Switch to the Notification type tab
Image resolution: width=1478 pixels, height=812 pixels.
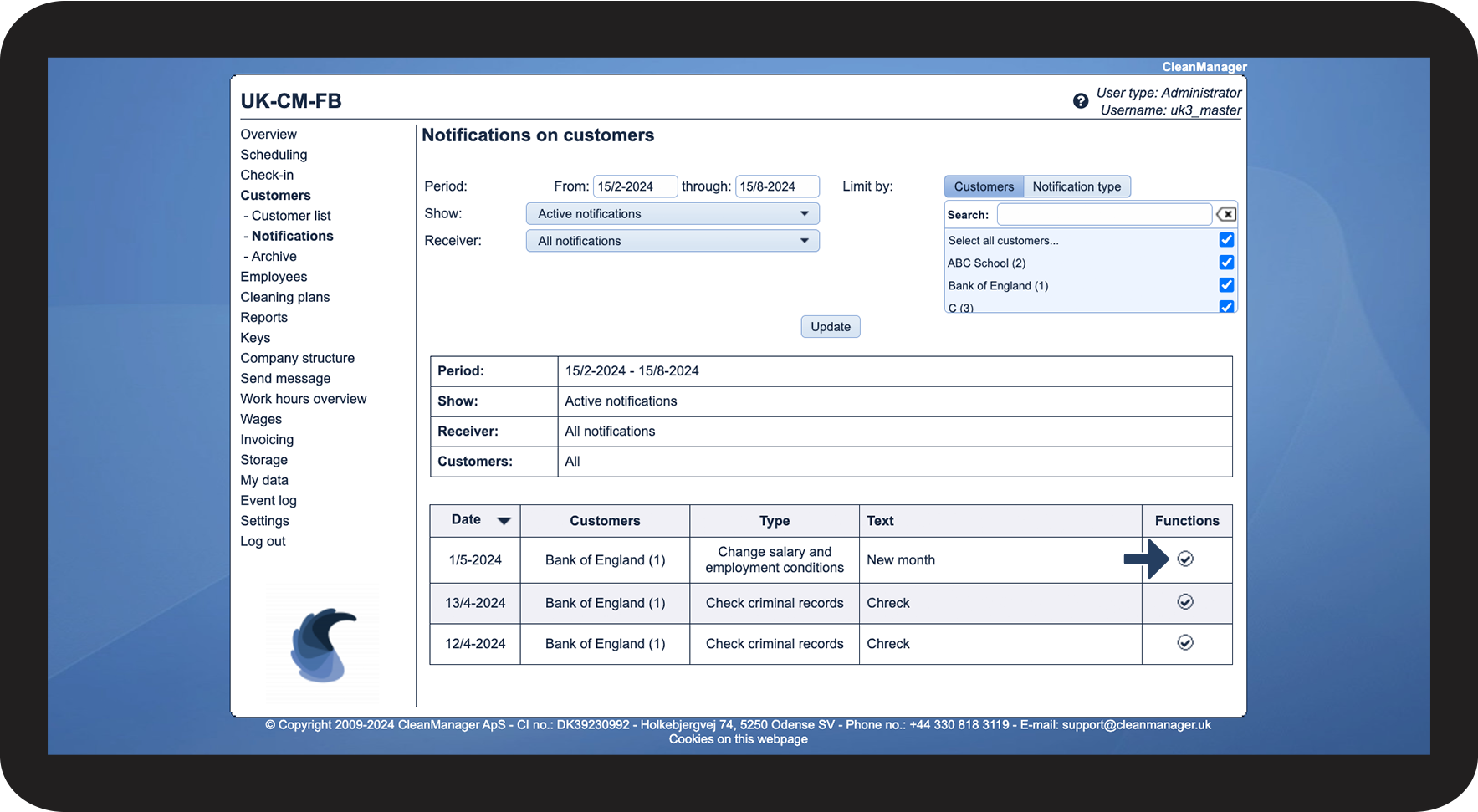tap(1077, 186)
